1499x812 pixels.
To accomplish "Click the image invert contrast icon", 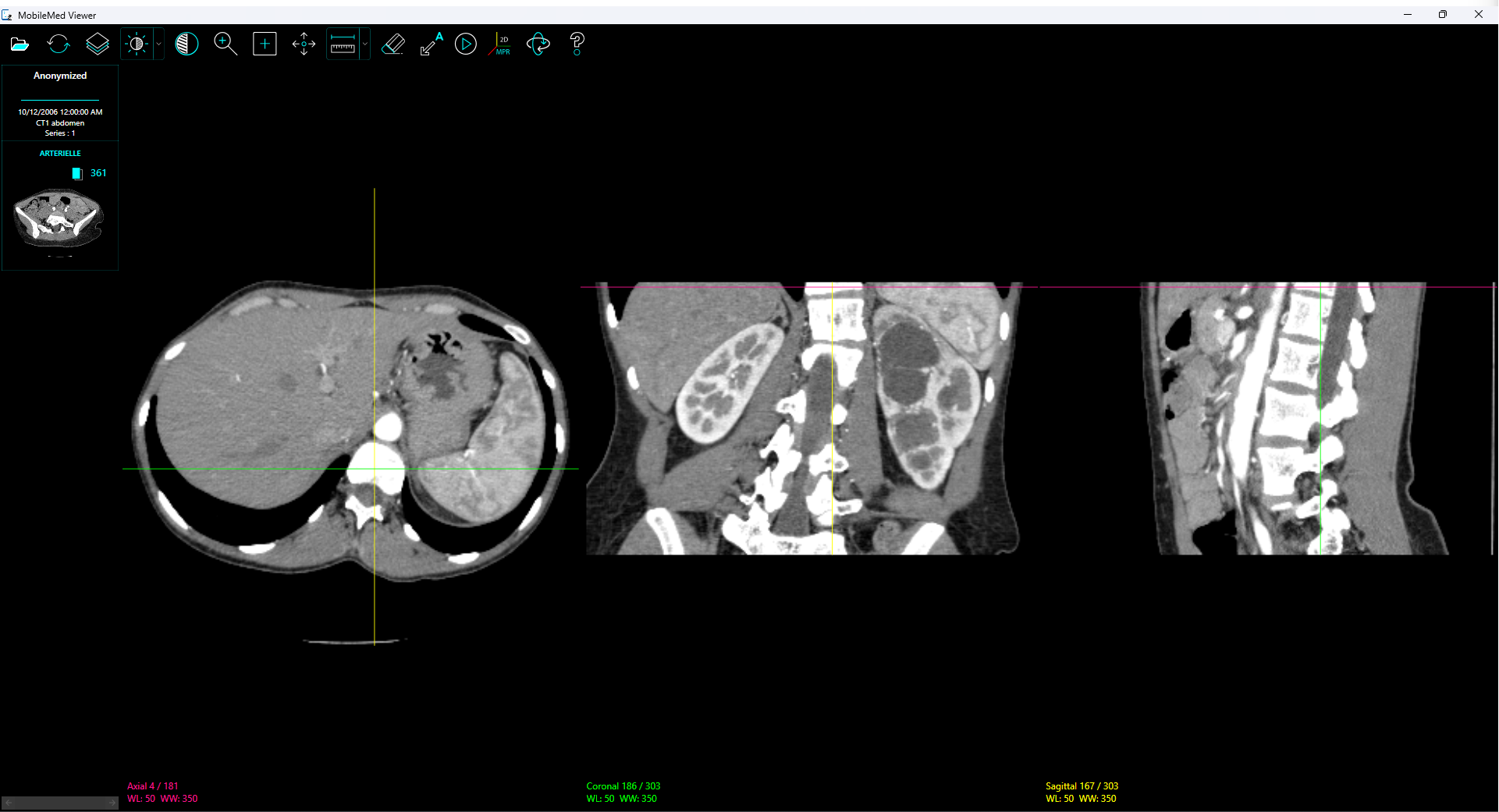I will pos(186,44).
